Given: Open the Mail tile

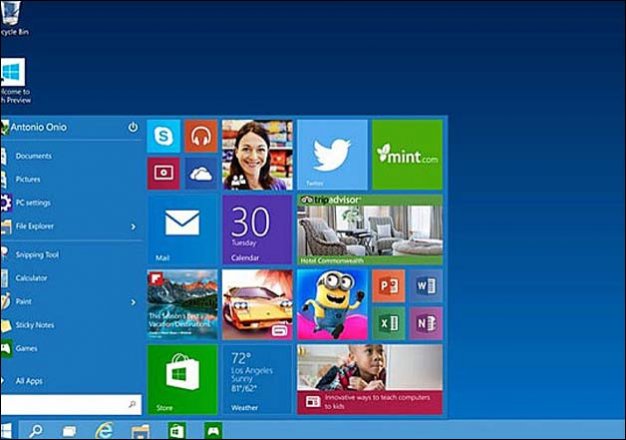Looking at the screenshot, I should 182,229.
